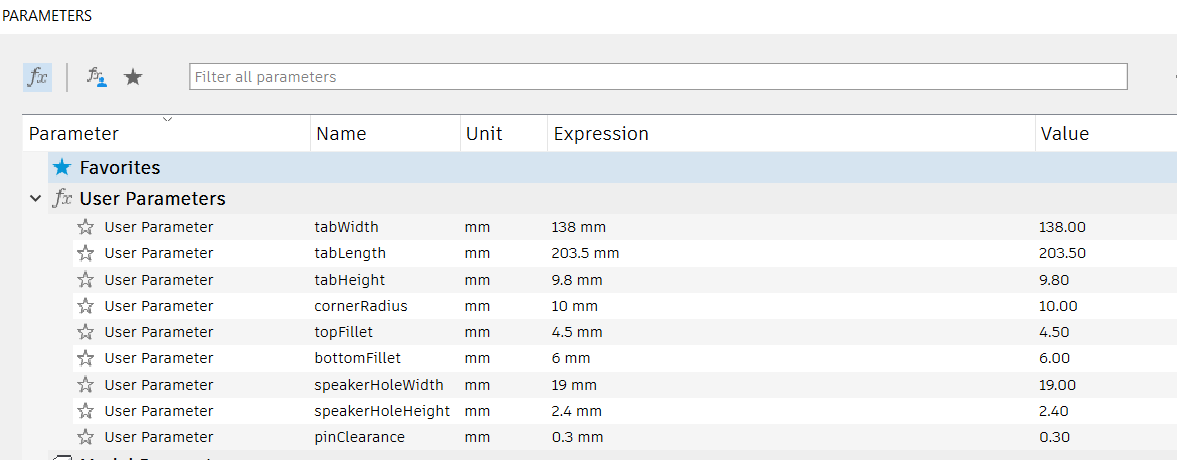1177x460 pixels.
Task: Click the Name column header
Action: coord(341,134)
